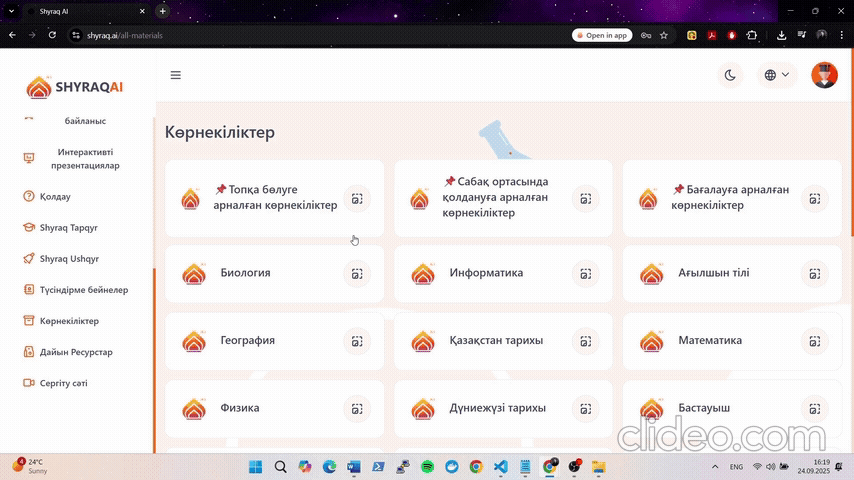Open the Ағылшын тілі materials card
The height and width of the screenshot is (480, 854).
coord(713,273)
